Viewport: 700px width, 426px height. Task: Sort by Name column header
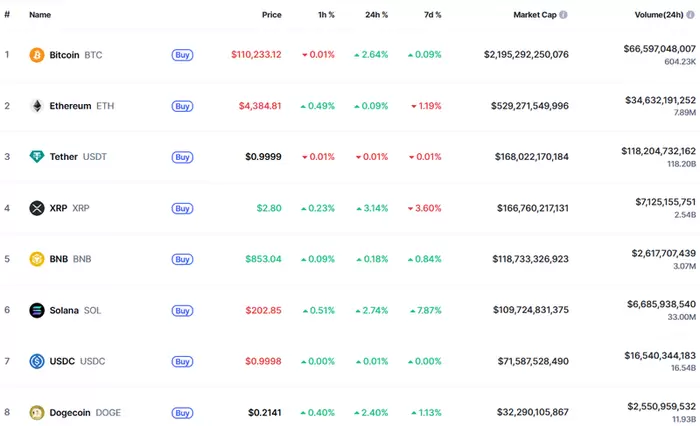40,15
